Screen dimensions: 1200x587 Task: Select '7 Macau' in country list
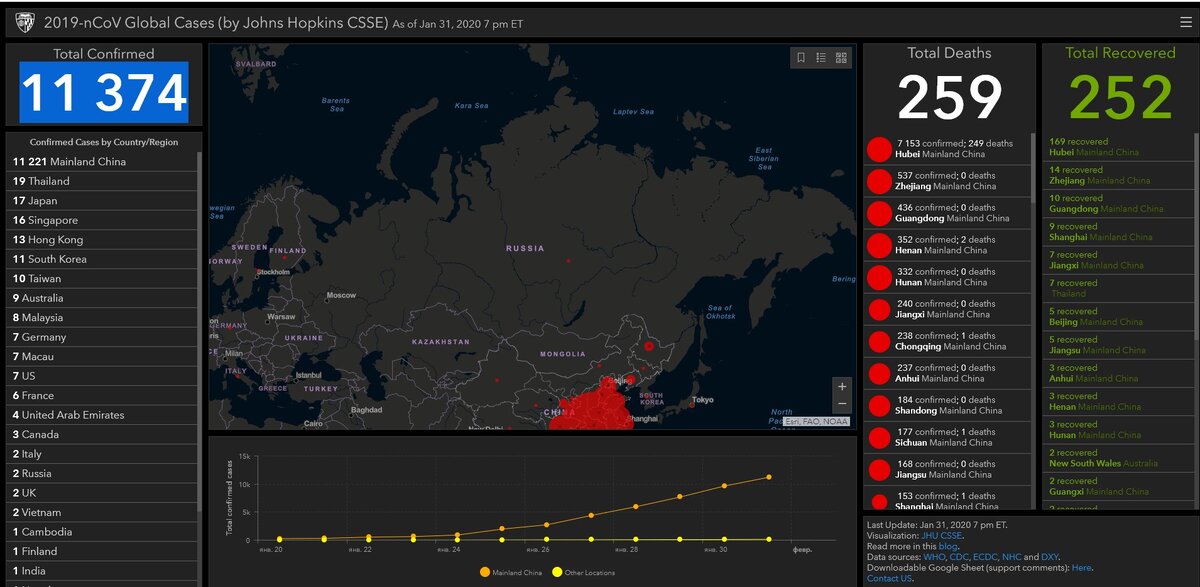(101, 356)
